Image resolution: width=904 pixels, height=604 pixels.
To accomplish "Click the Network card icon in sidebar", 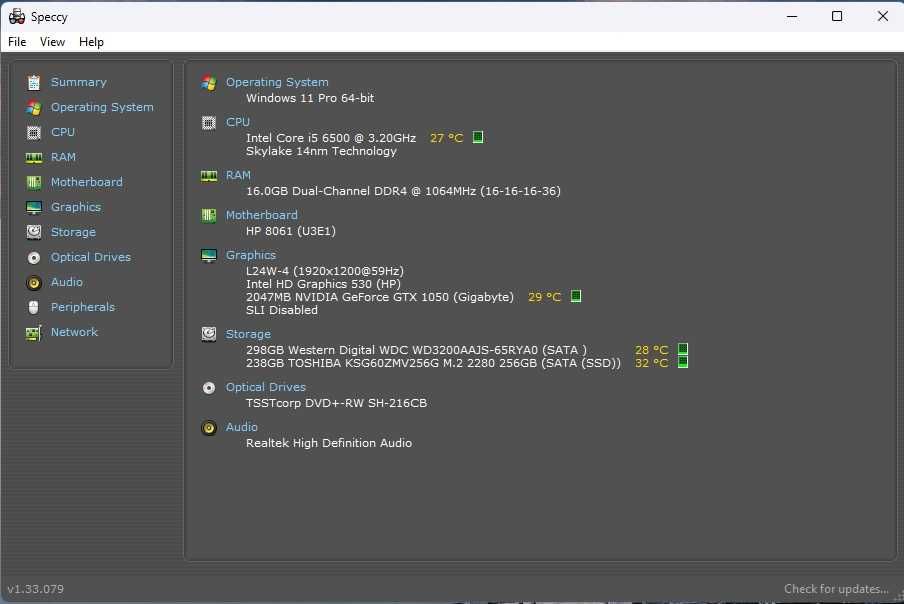I will (x=34, y=333).
